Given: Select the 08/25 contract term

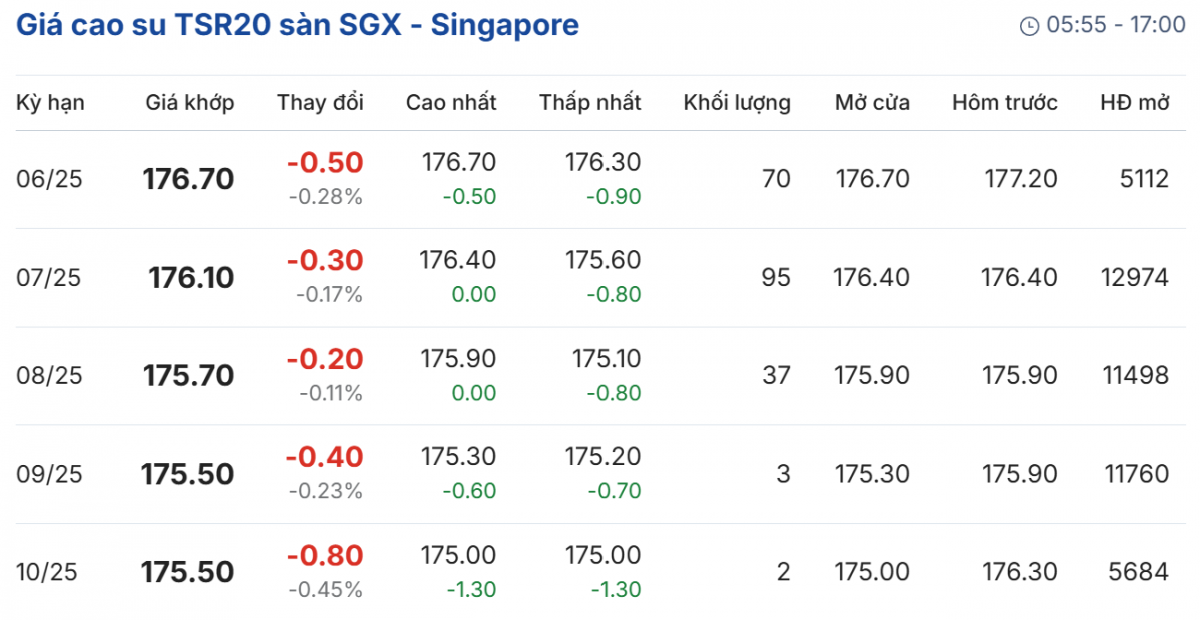Looking at the screenshot, I should tap(50, 375).
